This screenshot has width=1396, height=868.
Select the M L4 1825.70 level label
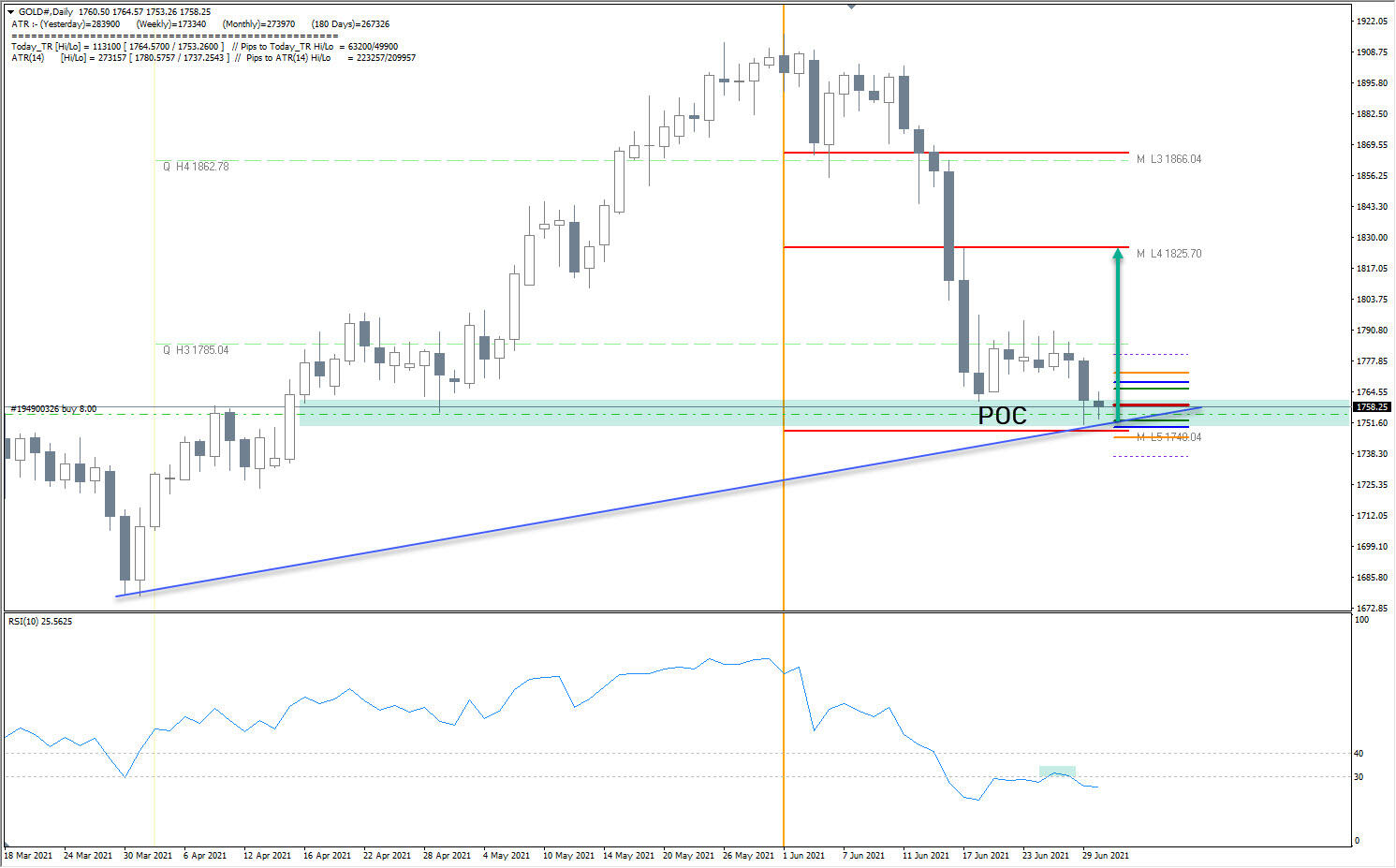click(x=1168, y=254)
